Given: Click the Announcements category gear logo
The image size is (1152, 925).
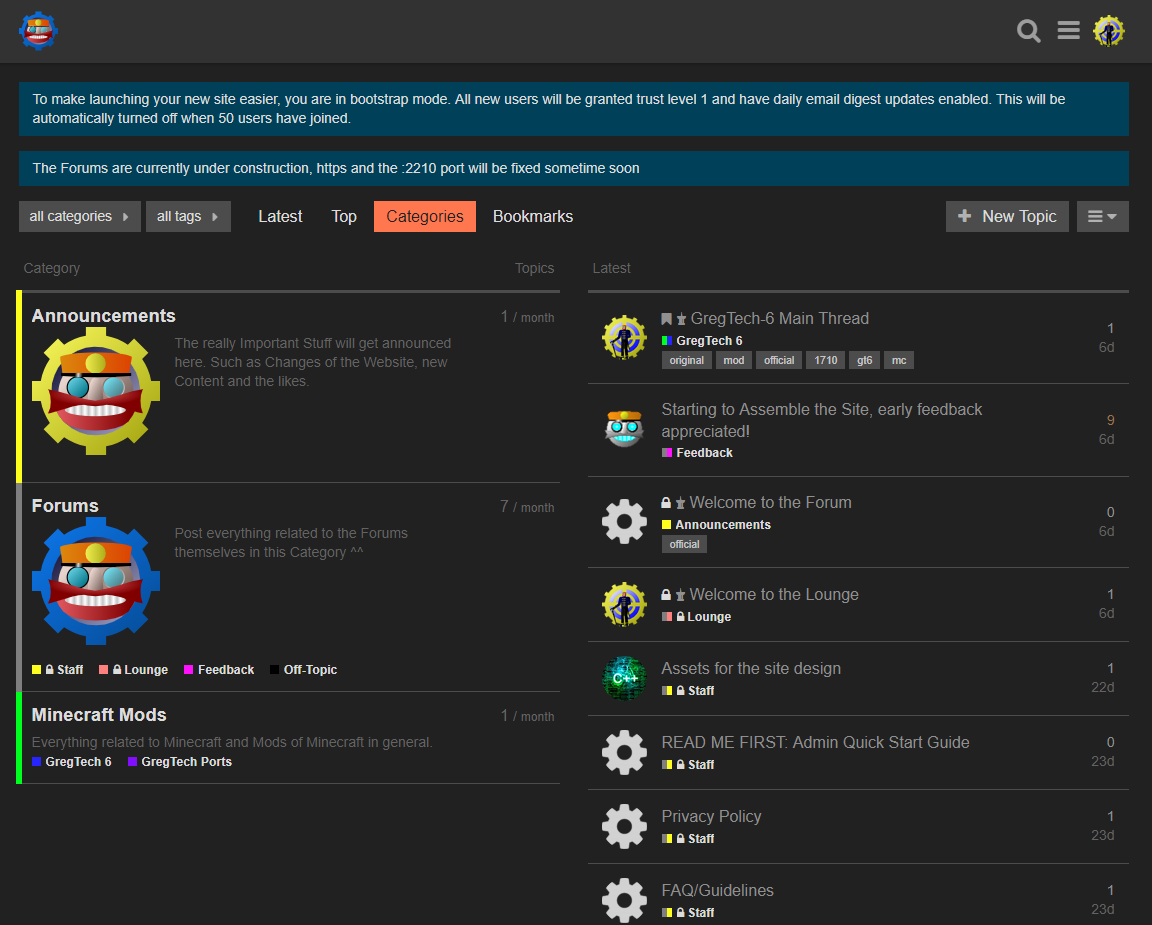Looking at the screenshot, I should 96,391.
